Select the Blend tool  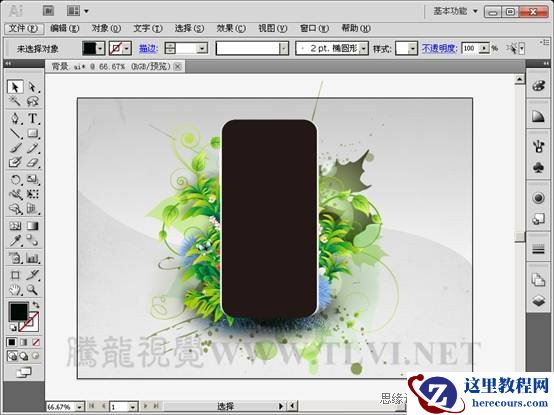tap(33, 241)
